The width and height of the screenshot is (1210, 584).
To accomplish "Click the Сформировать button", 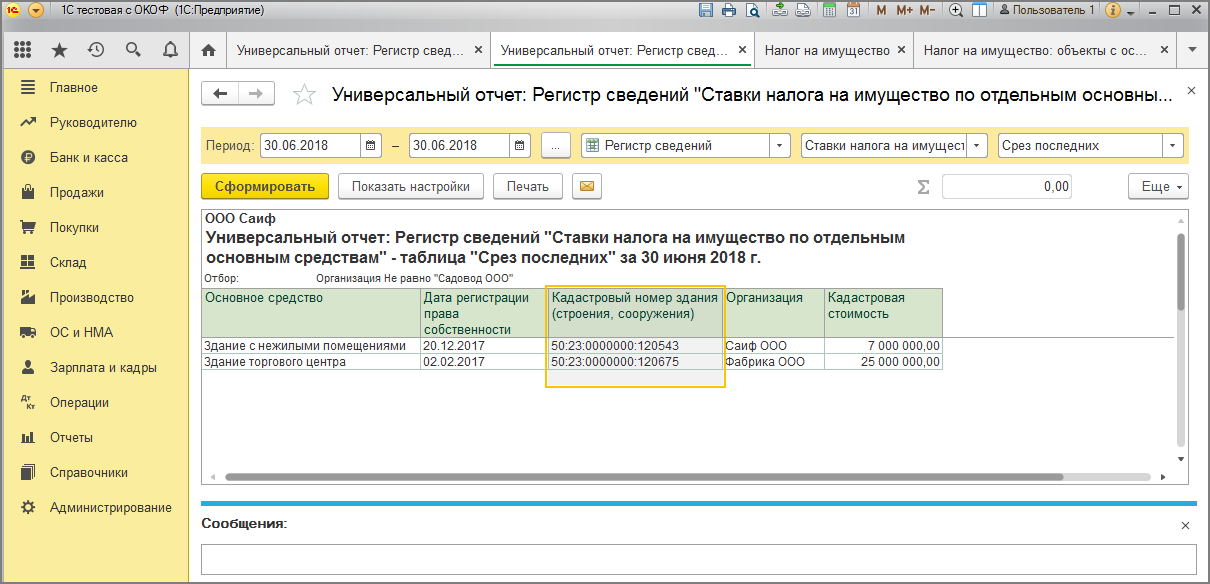I will pos(265,186).
